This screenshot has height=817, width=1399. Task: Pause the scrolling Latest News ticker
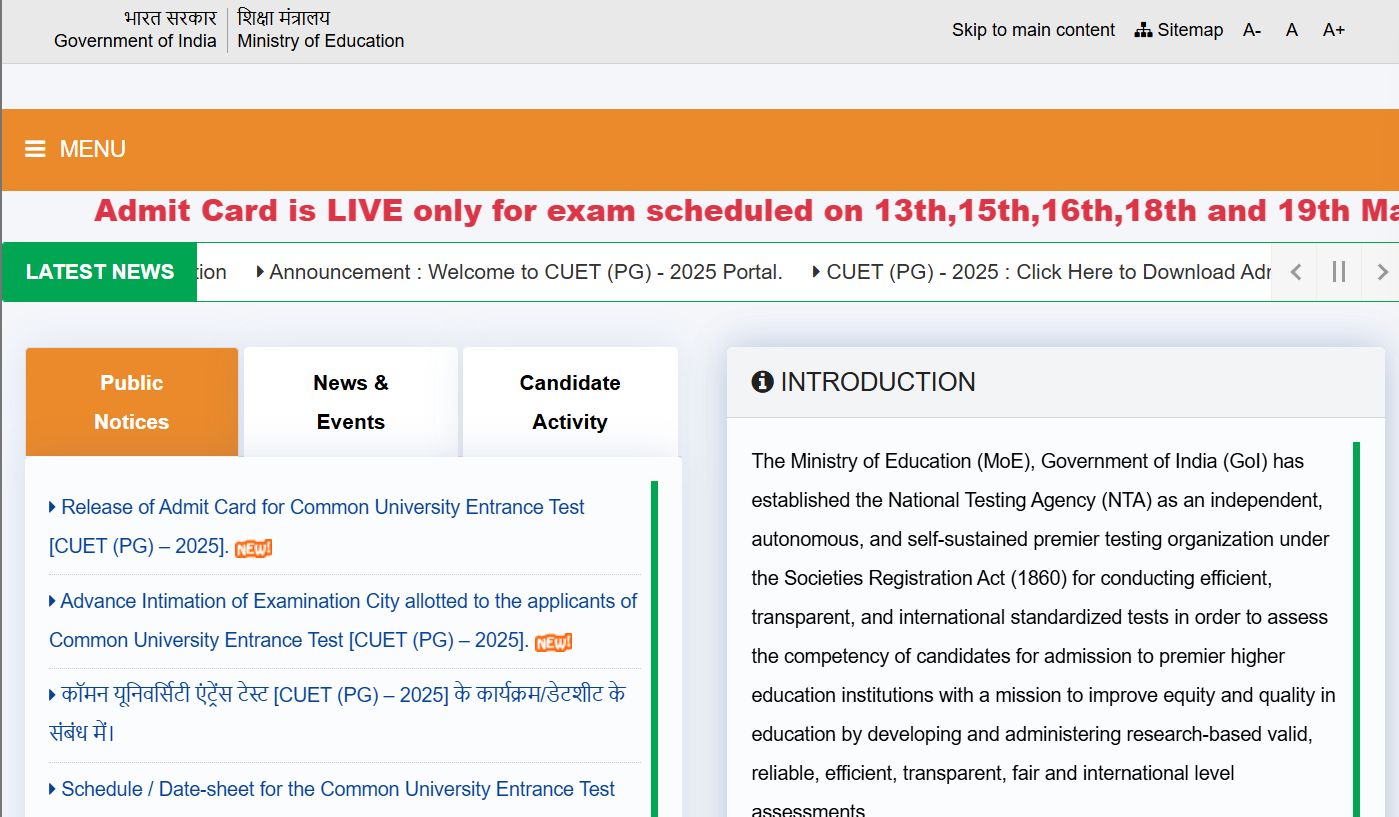pos(1339,271)
